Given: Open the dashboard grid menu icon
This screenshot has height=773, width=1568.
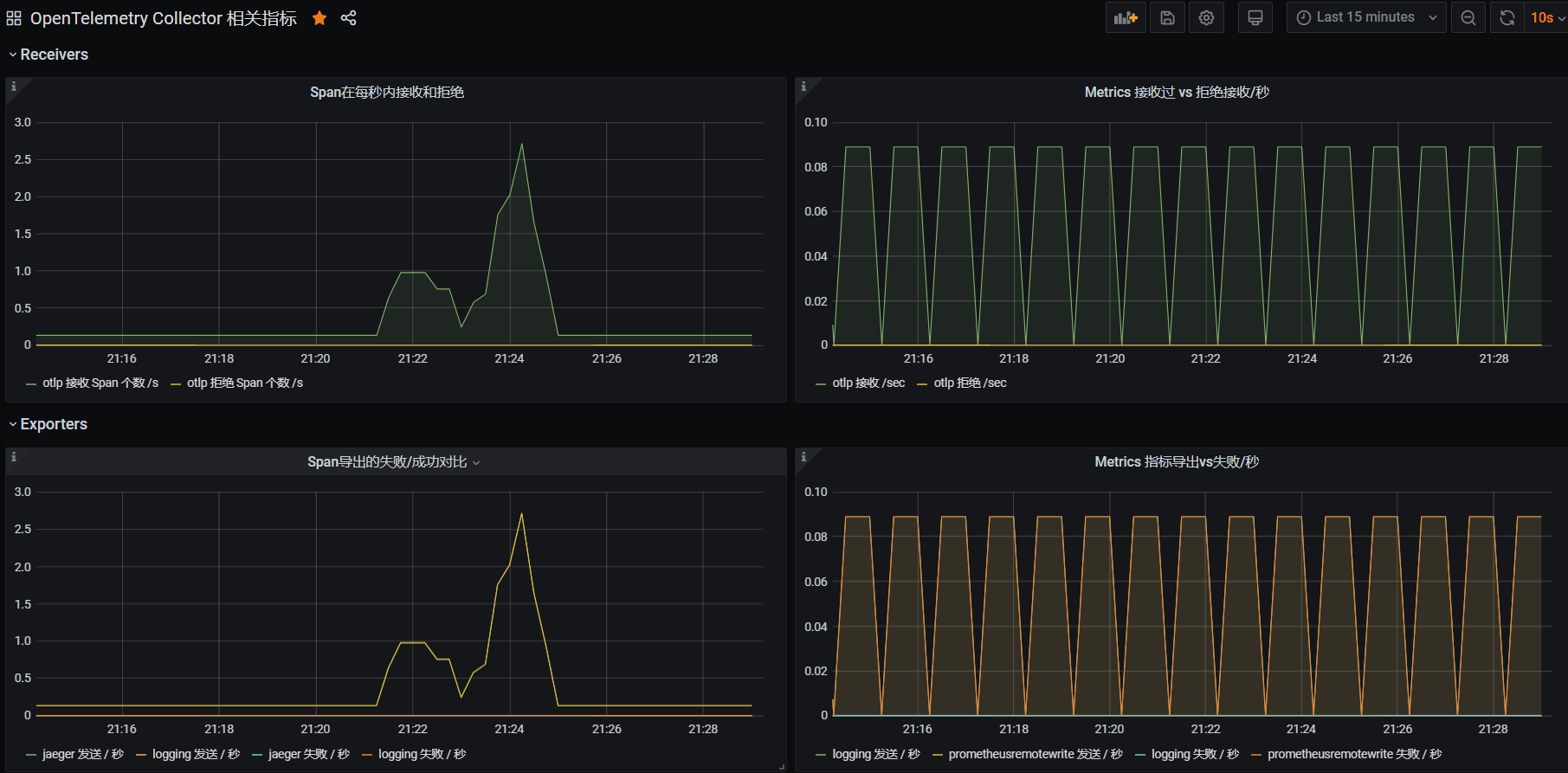Looking at the screenshot, I should pyautogui.click(x=14, y=18).
